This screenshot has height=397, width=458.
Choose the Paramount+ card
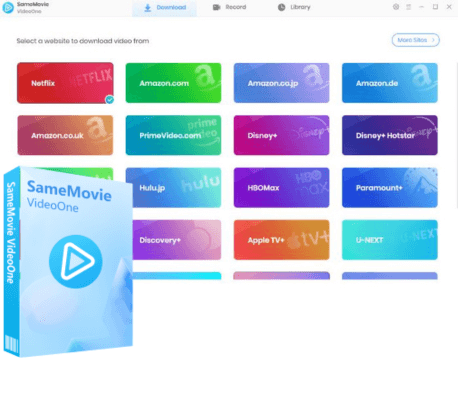click(390, 188)
